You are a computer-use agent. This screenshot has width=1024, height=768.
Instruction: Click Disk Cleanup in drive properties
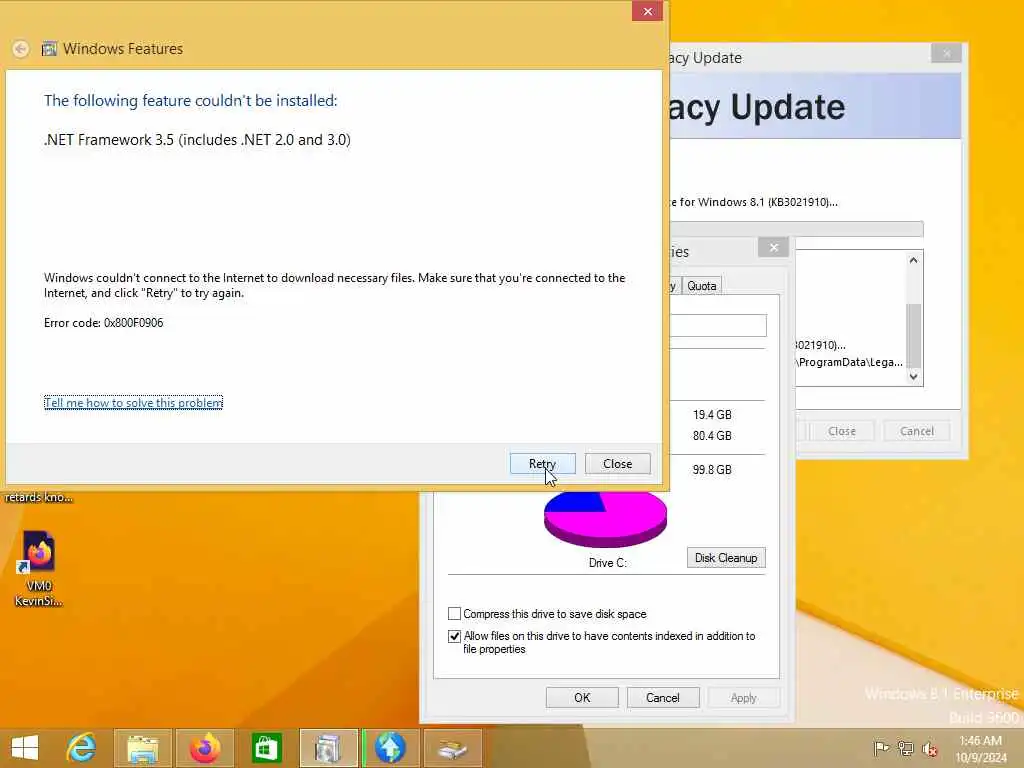(726, 558)
